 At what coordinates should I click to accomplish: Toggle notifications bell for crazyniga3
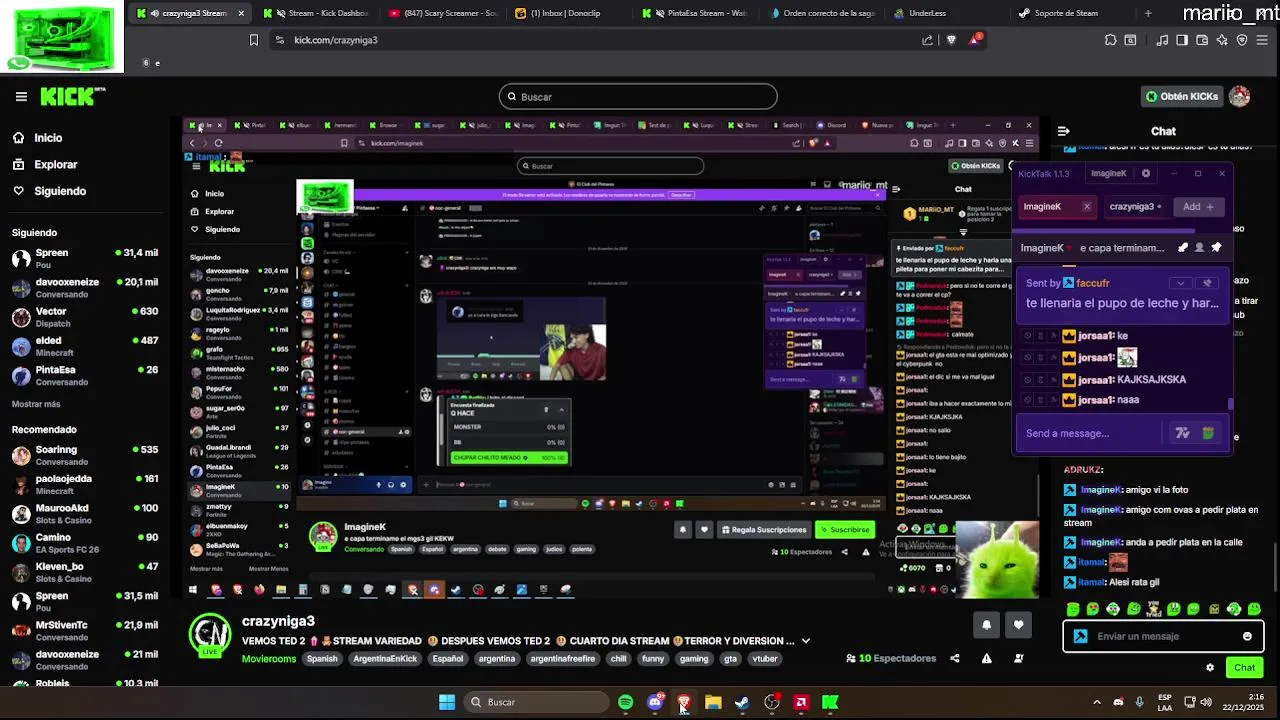point(986,625)
